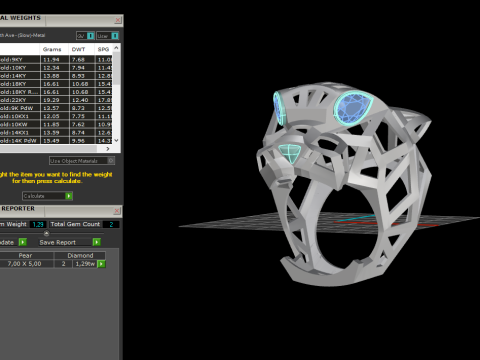Select the Gold:18KY row
The image size is (480, 360).
click(56, 84)
